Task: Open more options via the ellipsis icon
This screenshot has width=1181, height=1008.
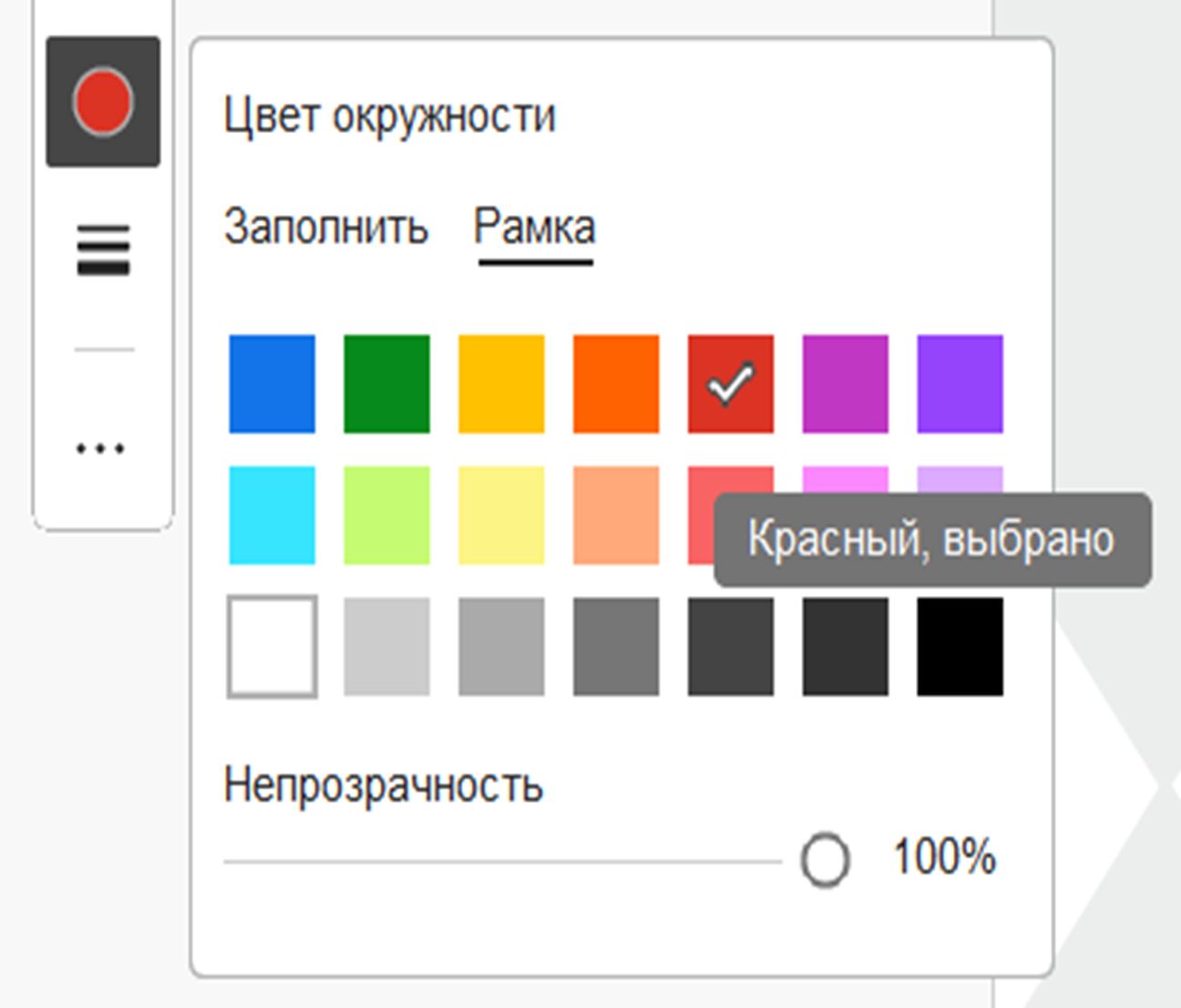Action: coord(100,447)
